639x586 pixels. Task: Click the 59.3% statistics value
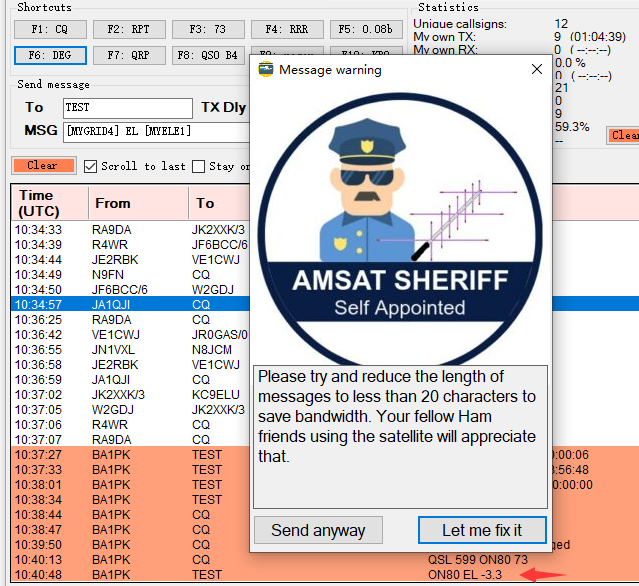(x=572, y=127)
